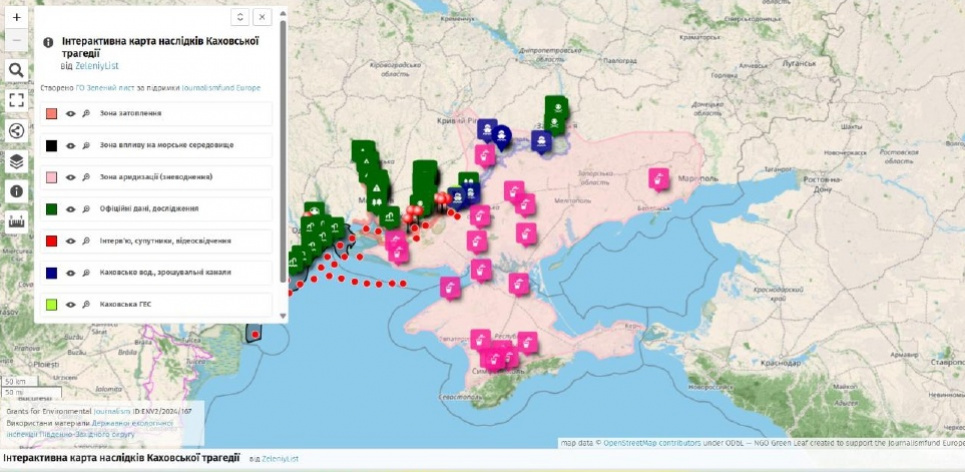965x472 pixels.
Task: Open the map search tool
Action: coord(16,70)
